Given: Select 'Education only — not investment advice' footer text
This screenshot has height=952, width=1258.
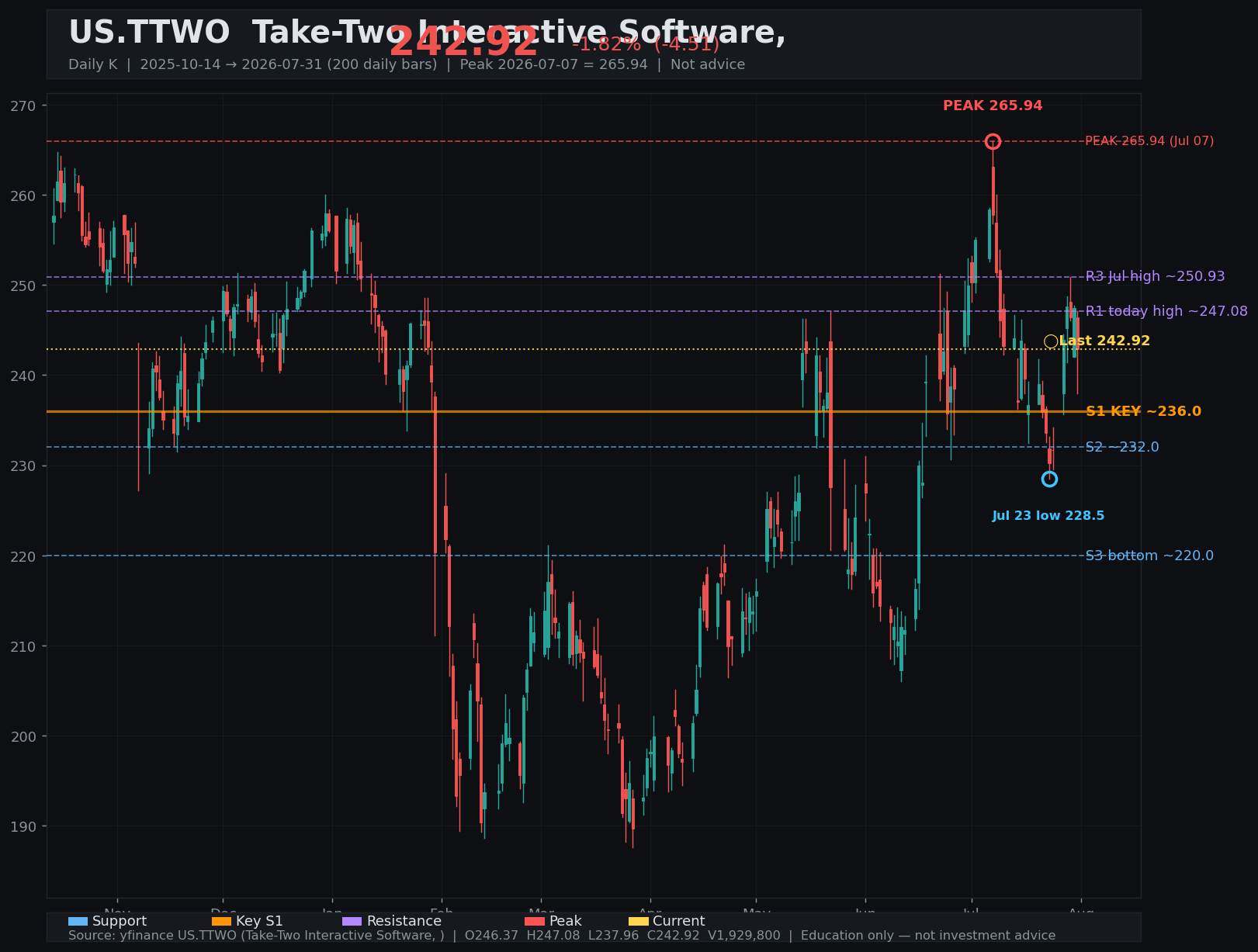Looking at the screenshot, I should (928, 936).
